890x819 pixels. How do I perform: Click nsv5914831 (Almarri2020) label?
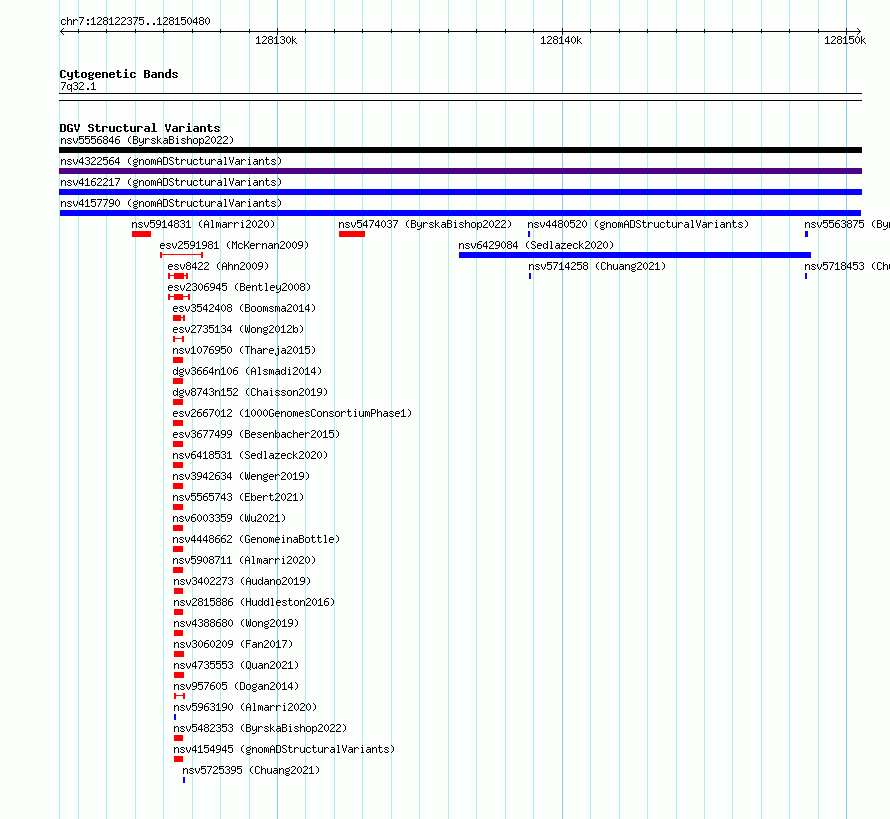[x=203, y=224]
